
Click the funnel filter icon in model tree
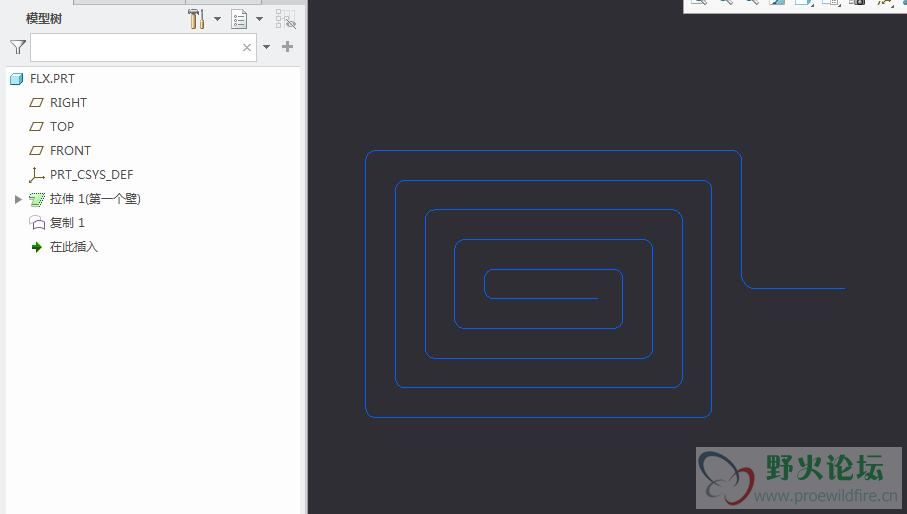coord(18,47)
